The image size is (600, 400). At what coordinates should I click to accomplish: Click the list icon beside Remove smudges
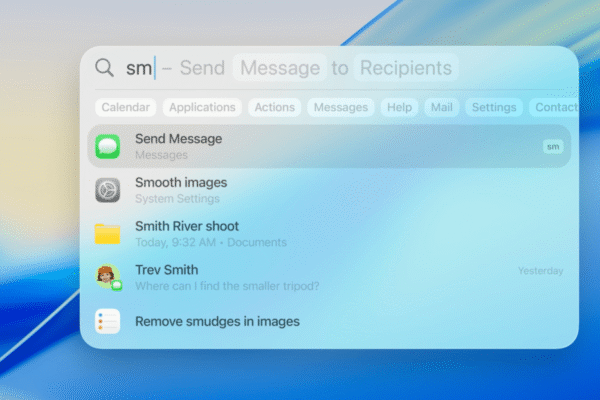107,321
